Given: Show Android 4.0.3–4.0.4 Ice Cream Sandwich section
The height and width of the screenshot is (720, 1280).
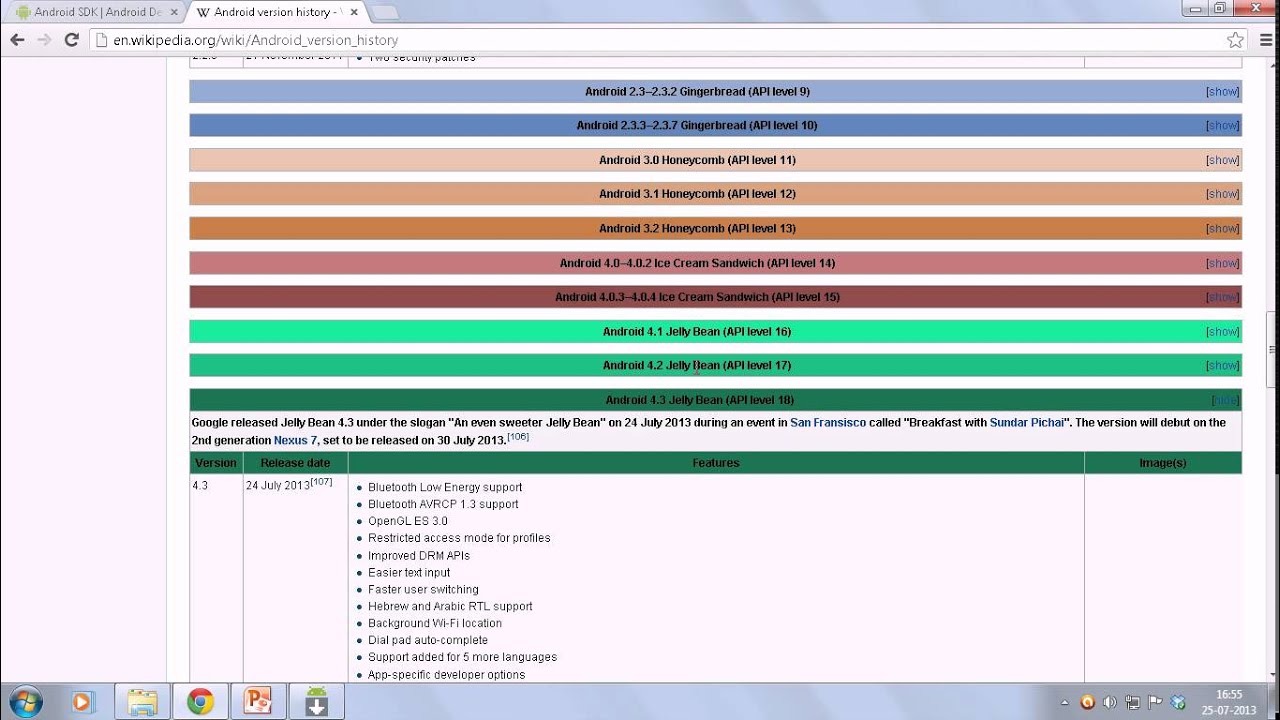Looking at the screenshot, I should tap(1222, 297).
